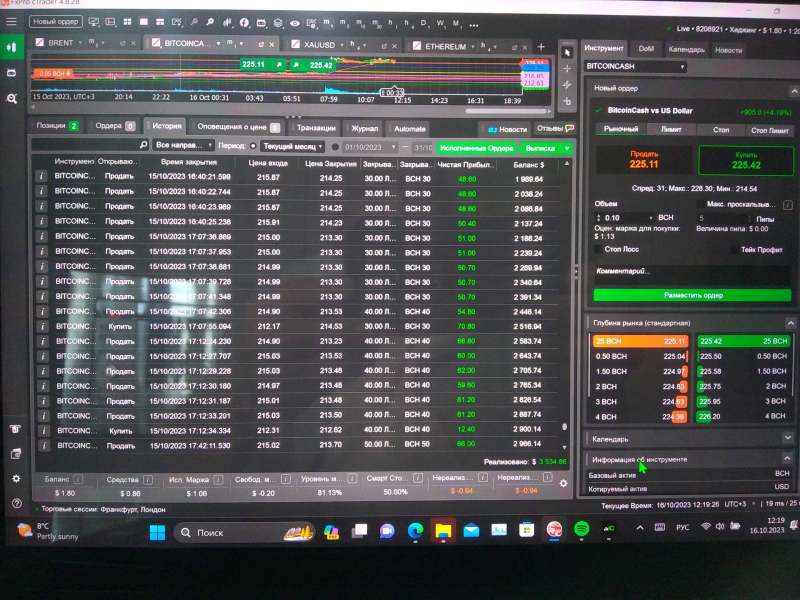
Task: Click Продать at 225.11
Action: point(643,160)
